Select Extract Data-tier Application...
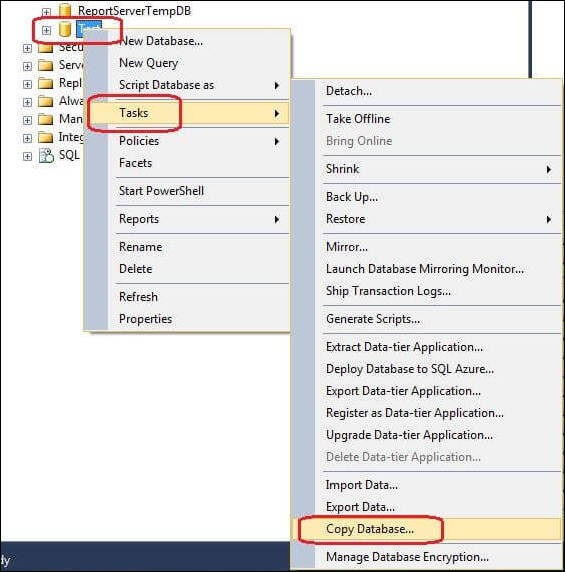 [426, 347]
